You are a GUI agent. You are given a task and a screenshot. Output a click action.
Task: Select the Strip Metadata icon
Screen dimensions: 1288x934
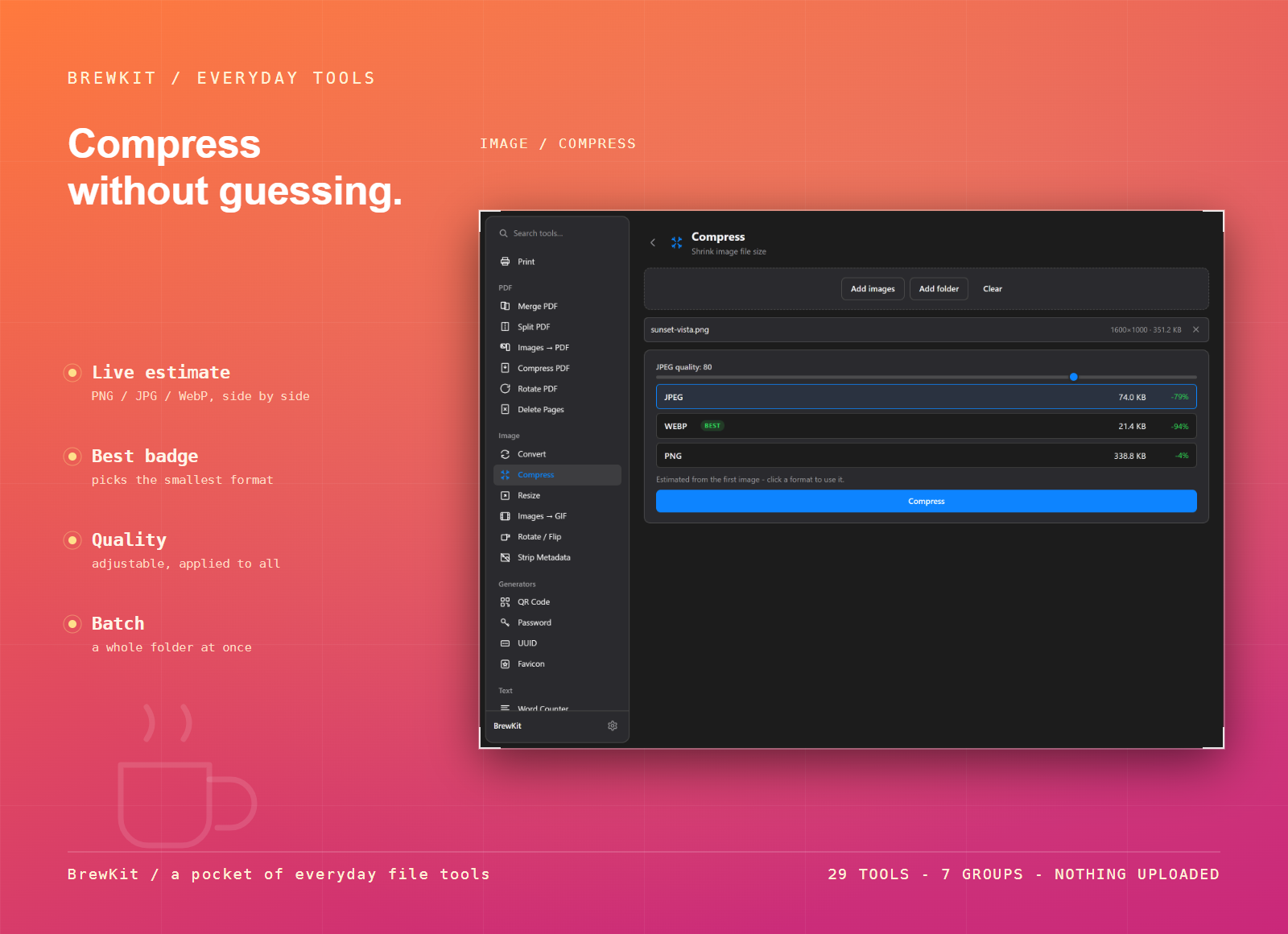[x=505, y=557]
